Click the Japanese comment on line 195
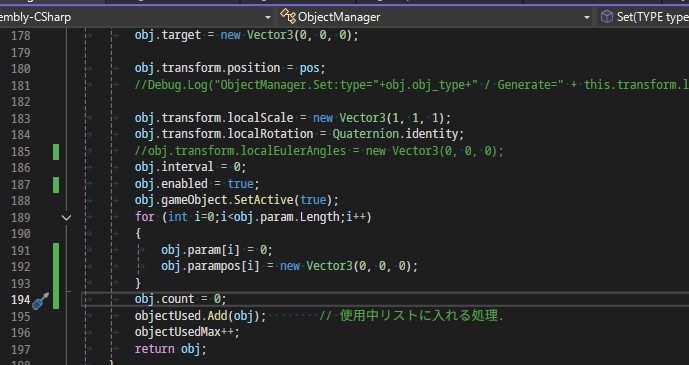This screenshot has height=365, width=689. pyautogui.click(x=411, y=315)
